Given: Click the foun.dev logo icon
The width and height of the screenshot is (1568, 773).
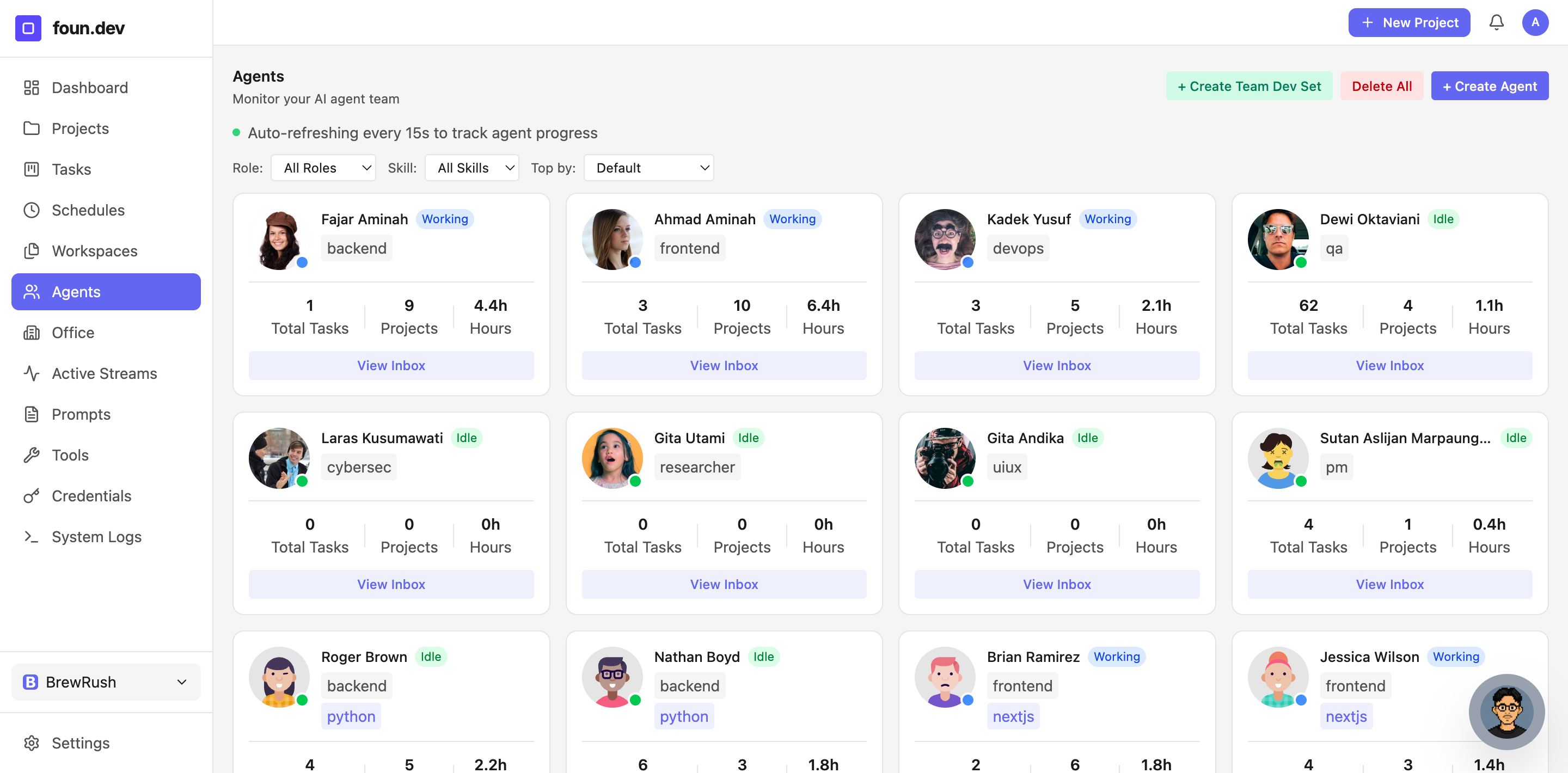Looking at the screenshot, I should point(28,28).
